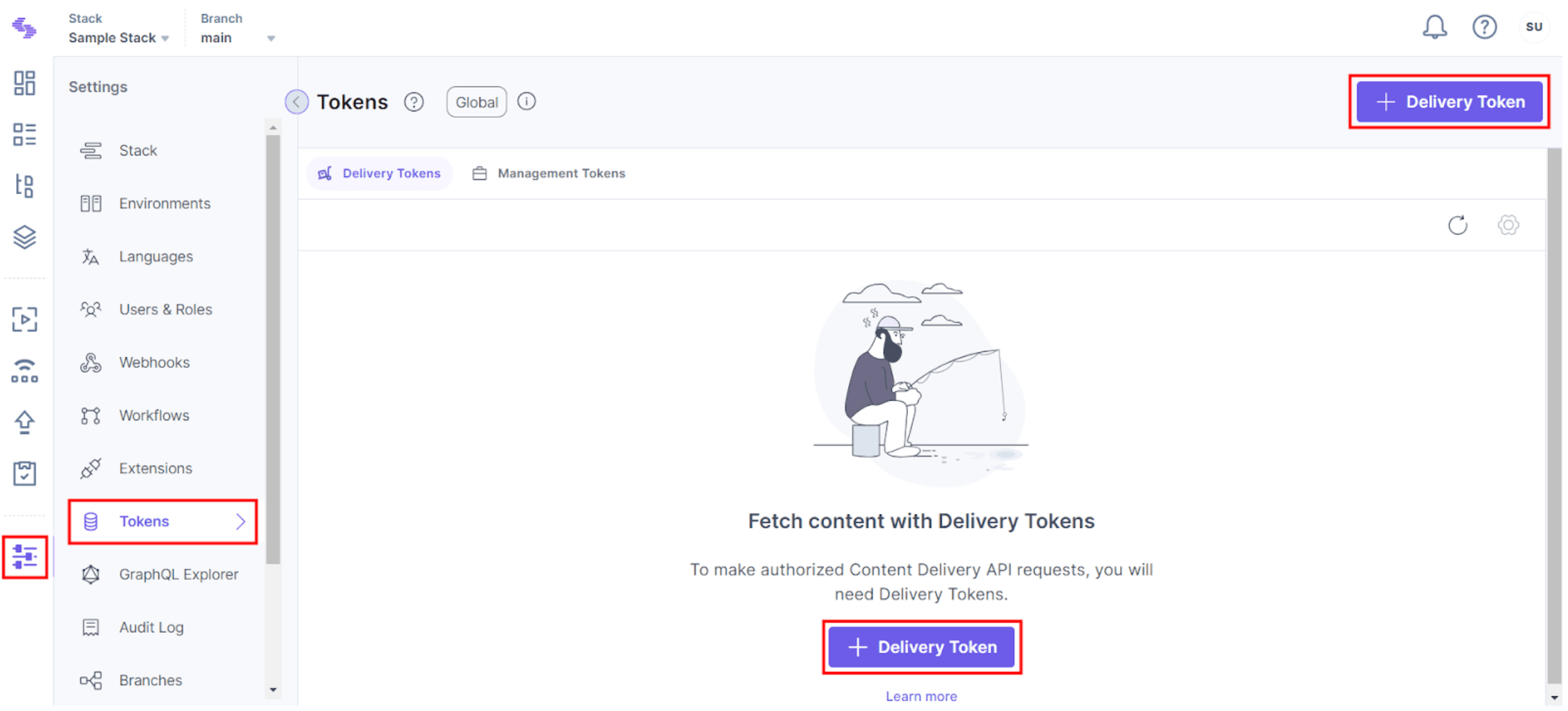The height and width of the screenshot is (711, 1568).
Task: Click the refresh icon in tokens list
Action: coord(1457,225)
